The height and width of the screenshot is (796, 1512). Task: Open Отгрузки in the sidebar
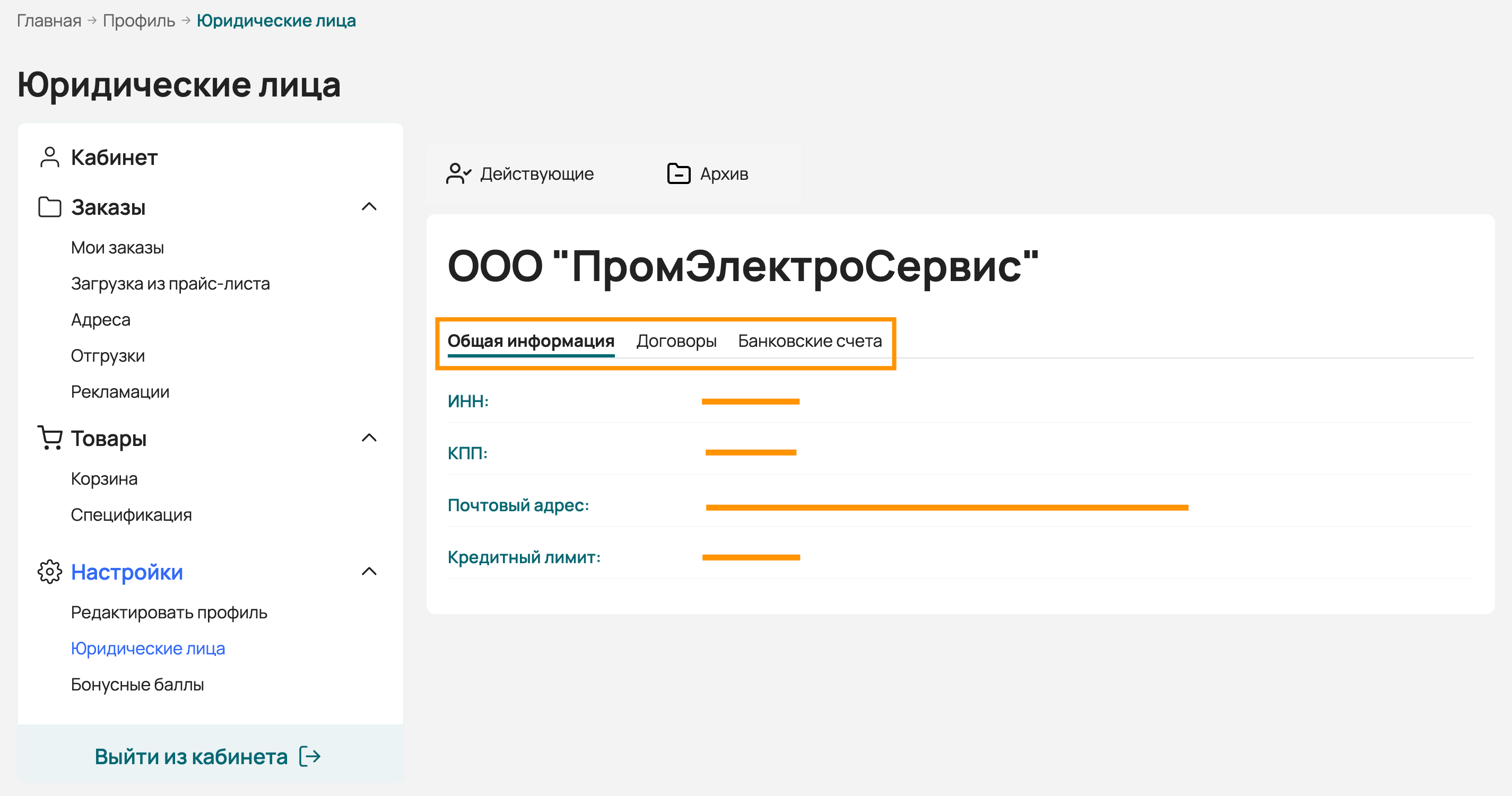coord(108,356)
